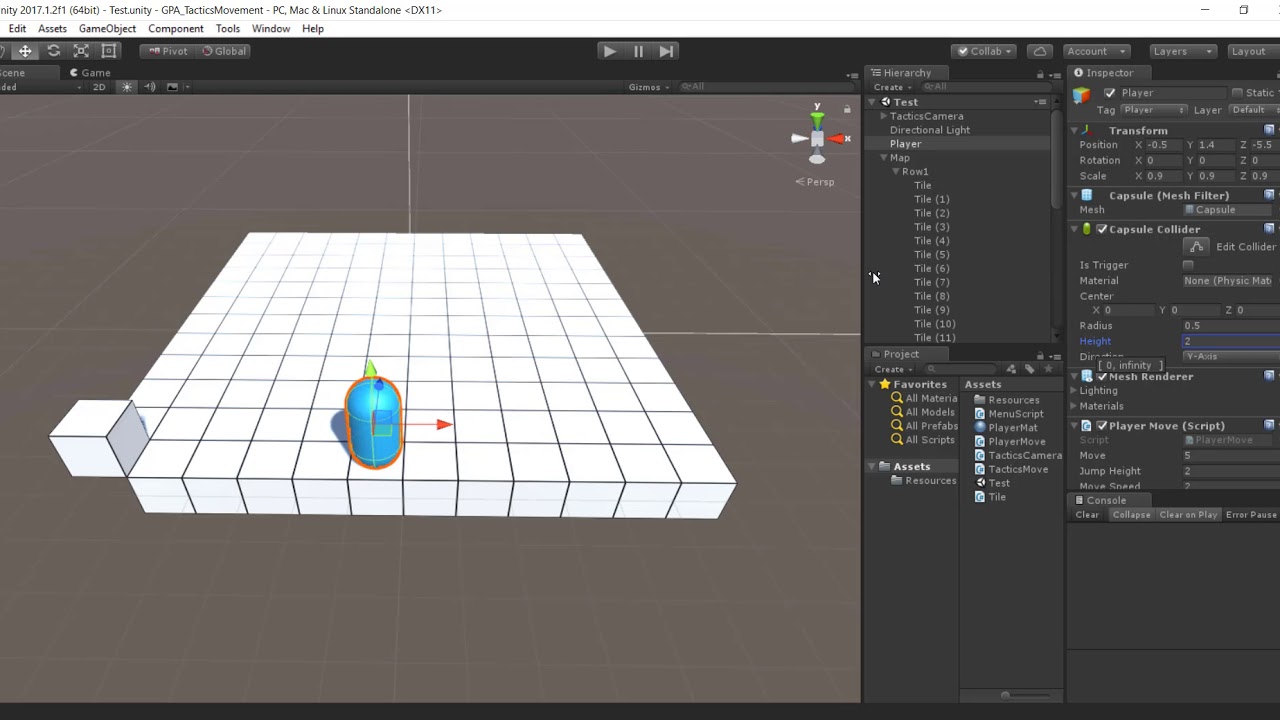Switch to the Game tab

[90, 73]
